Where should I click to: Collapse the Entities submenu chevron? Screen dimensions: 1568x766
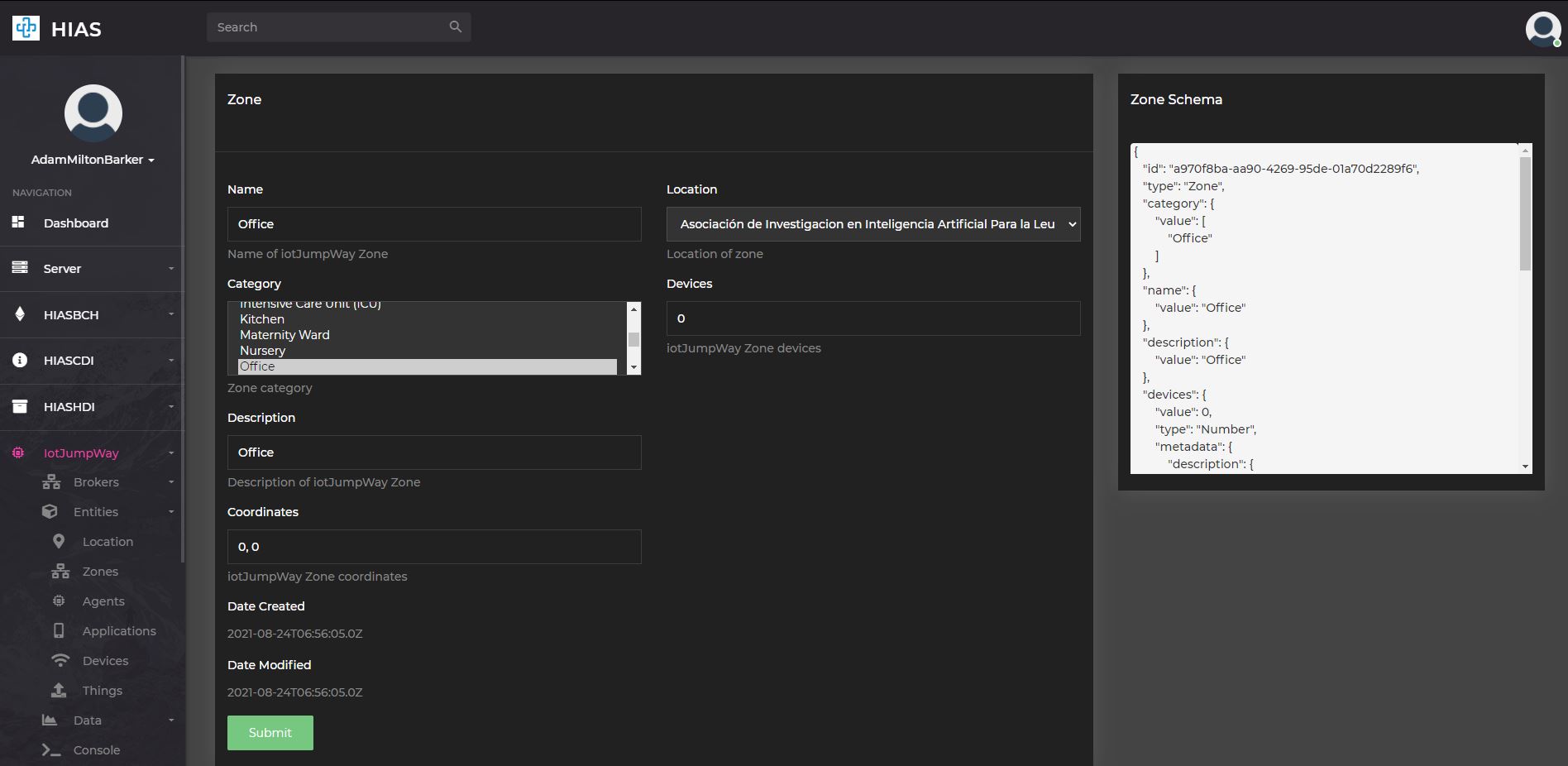pyautogui.click(x=171, y=512)
